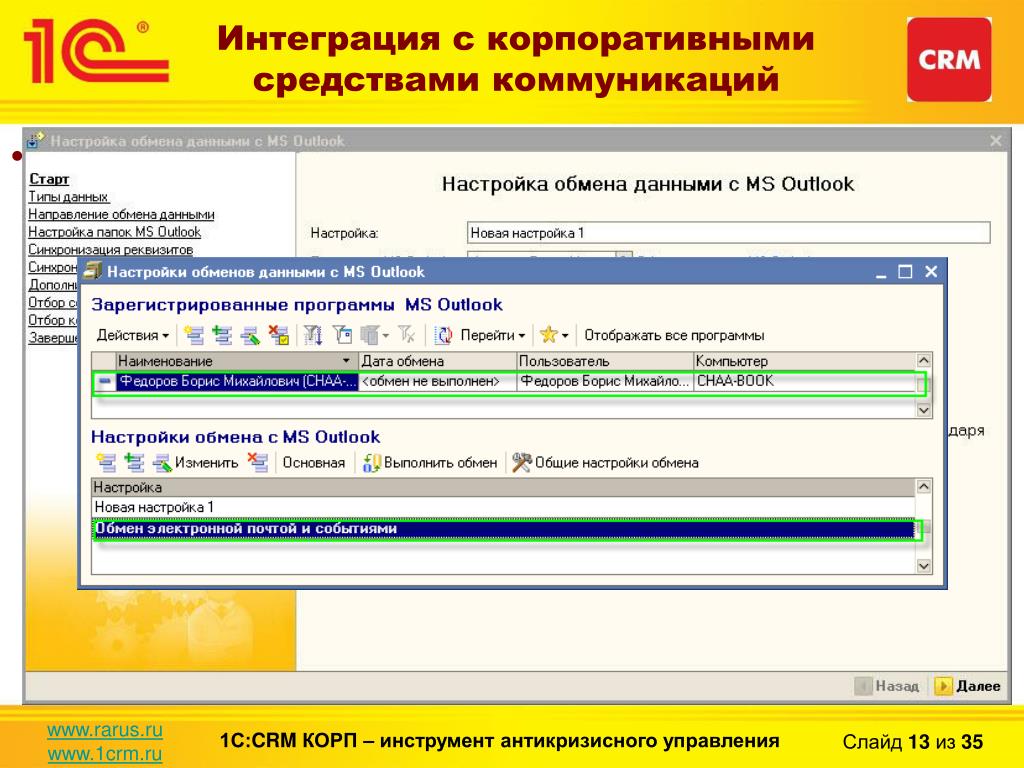The width and height of the screenshot is (1024, 768).
Task: Add new exchange setting via first icon
Action: [x=106, y=462]
